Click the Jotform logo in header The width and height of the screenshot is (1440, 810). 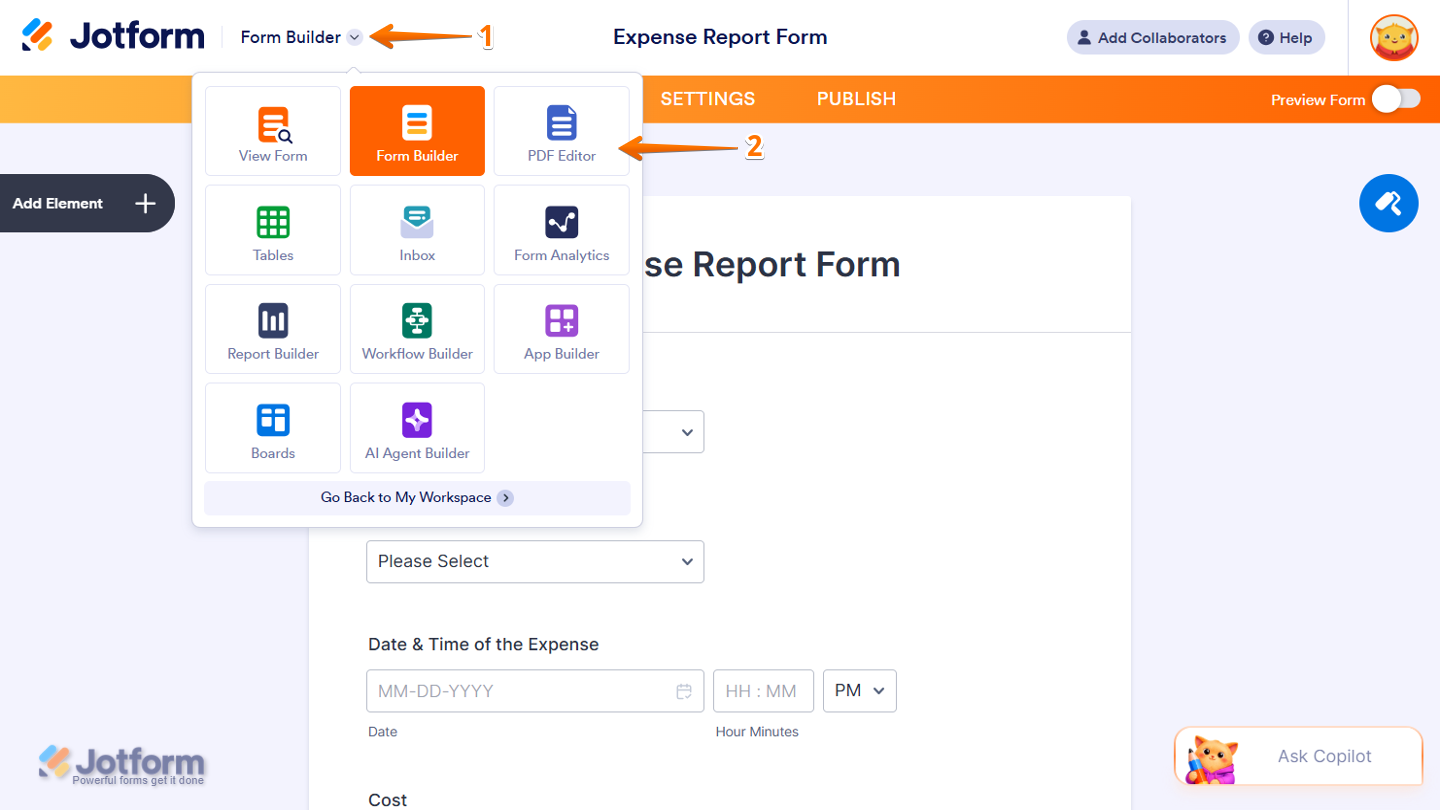(113, 37)
